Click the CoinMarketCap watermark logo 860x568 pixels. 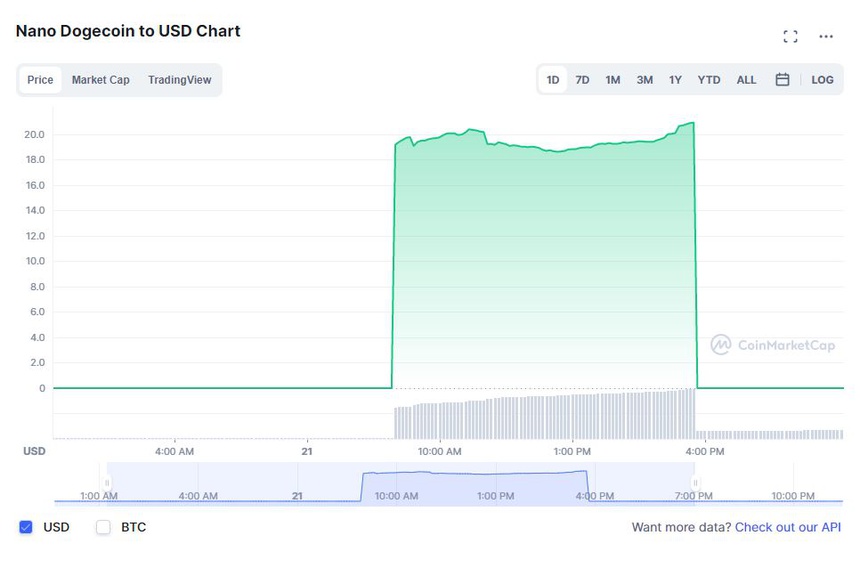click(771, 345)
